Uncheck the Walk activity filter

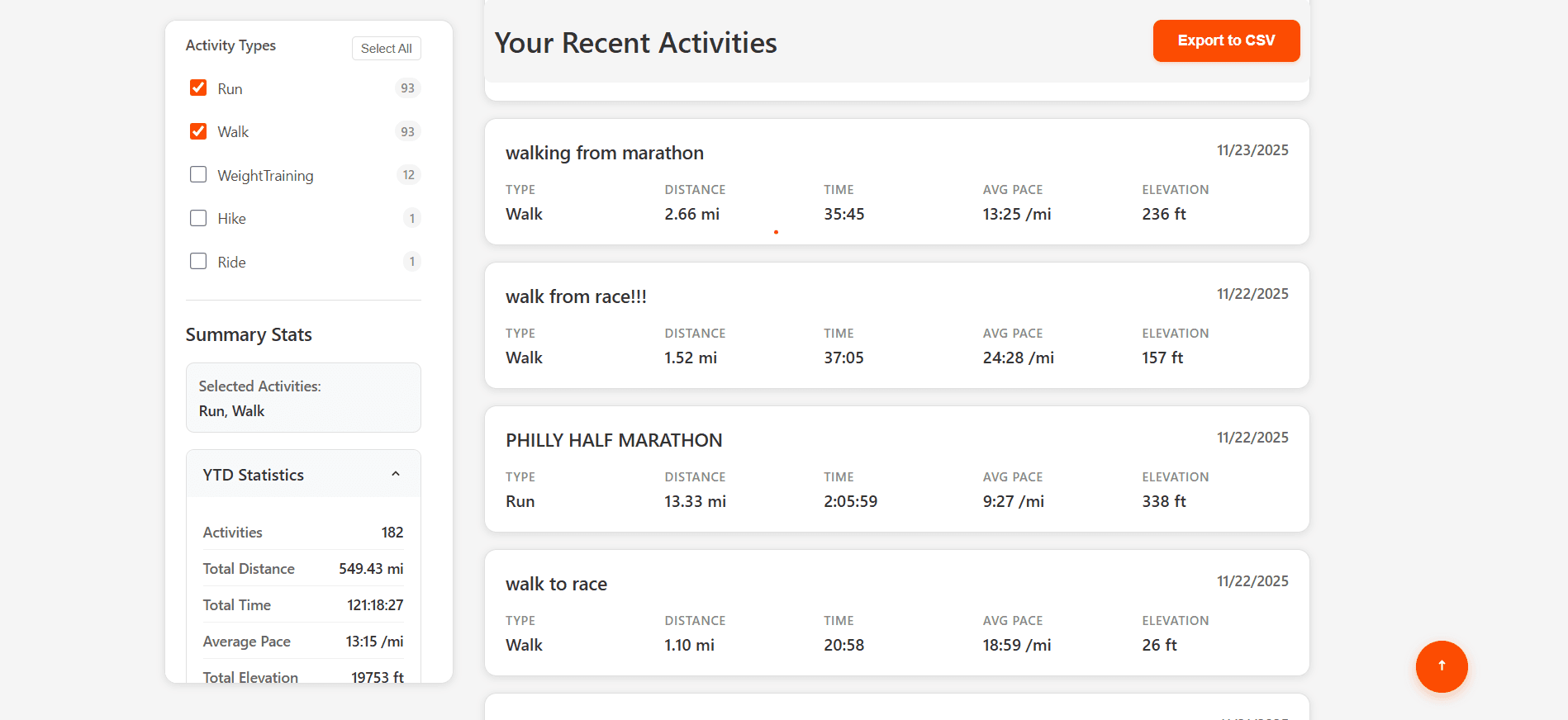tap(197, 130)
